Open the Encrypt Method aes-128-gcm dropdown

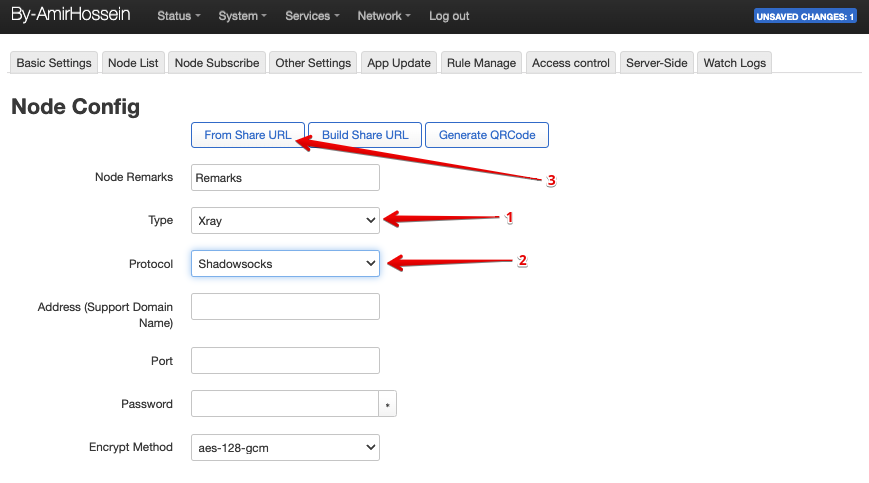pyautogui.click(x=285, y=447)
